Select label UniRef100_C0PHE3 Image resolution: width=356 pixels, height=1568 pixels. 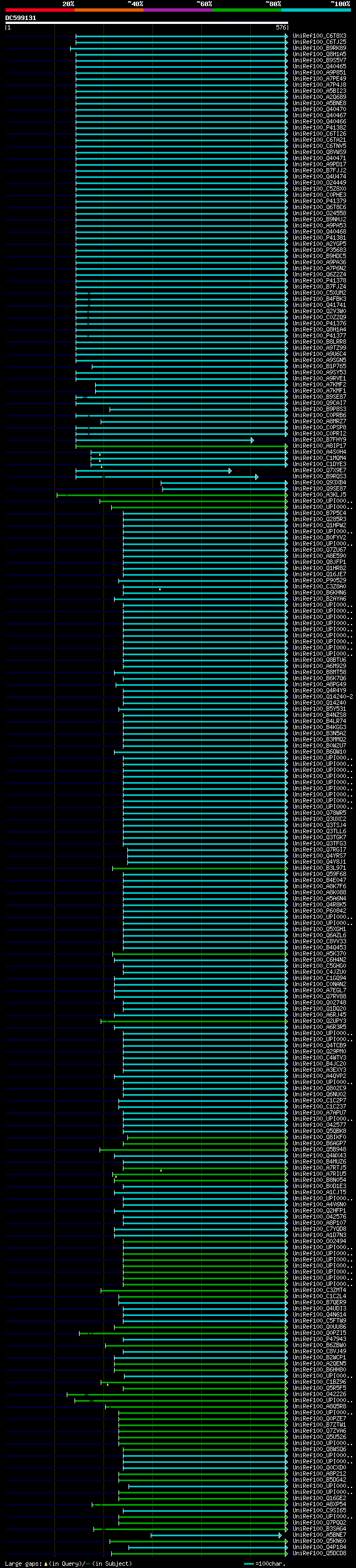click(319, 195)
